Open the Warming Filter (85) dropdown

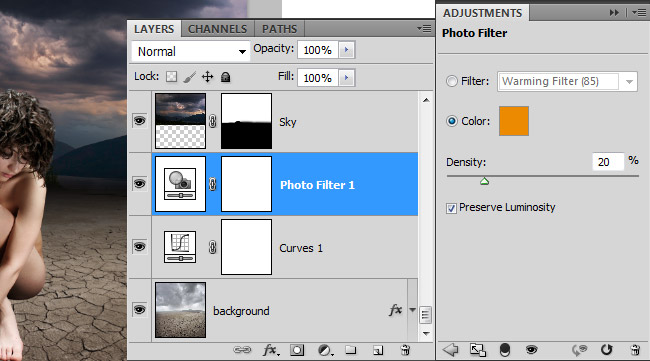[x=567, y=81]
